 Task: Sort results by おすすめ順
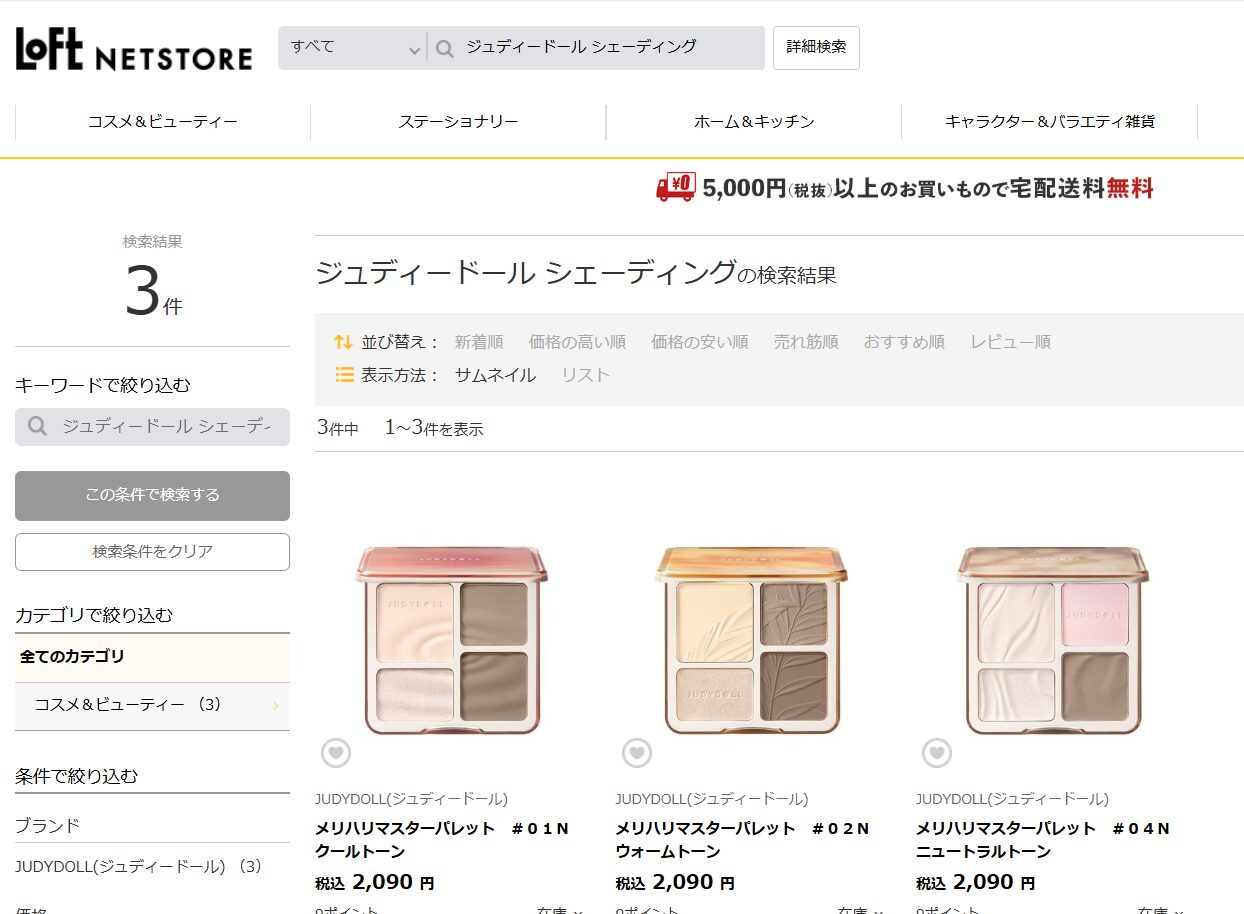[x=904, y=342]
